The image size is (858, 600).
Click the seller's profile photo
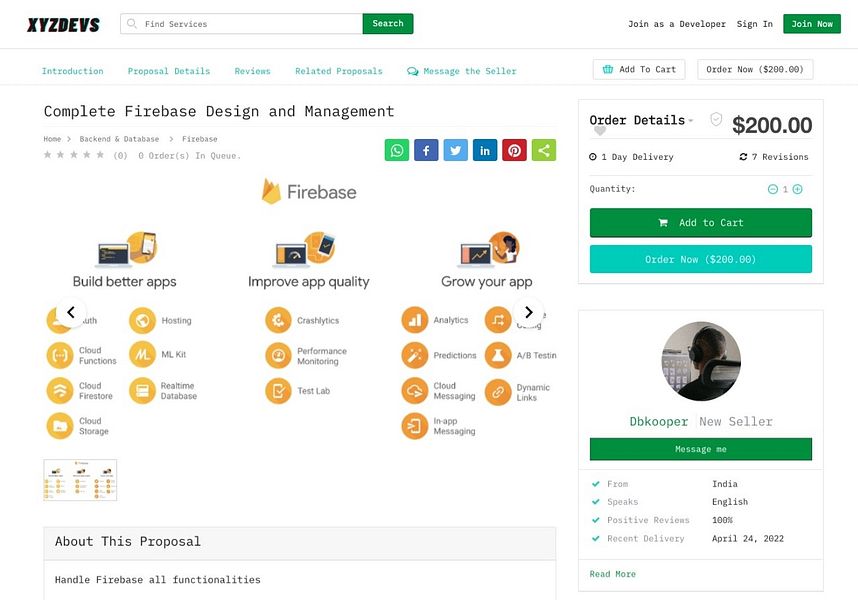[x=701, y=361]
